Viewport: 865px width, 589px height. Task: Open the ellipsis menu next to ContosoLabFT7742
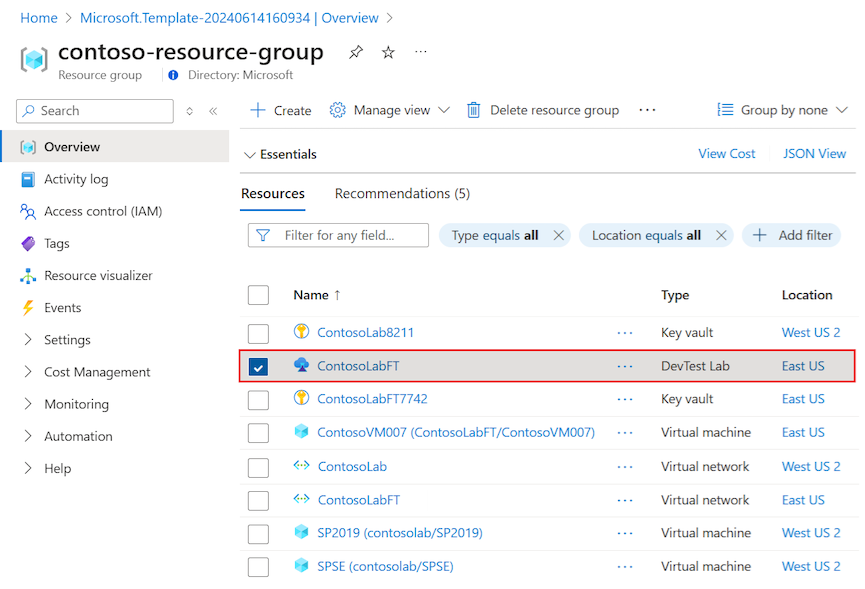(x=625, y=399)
